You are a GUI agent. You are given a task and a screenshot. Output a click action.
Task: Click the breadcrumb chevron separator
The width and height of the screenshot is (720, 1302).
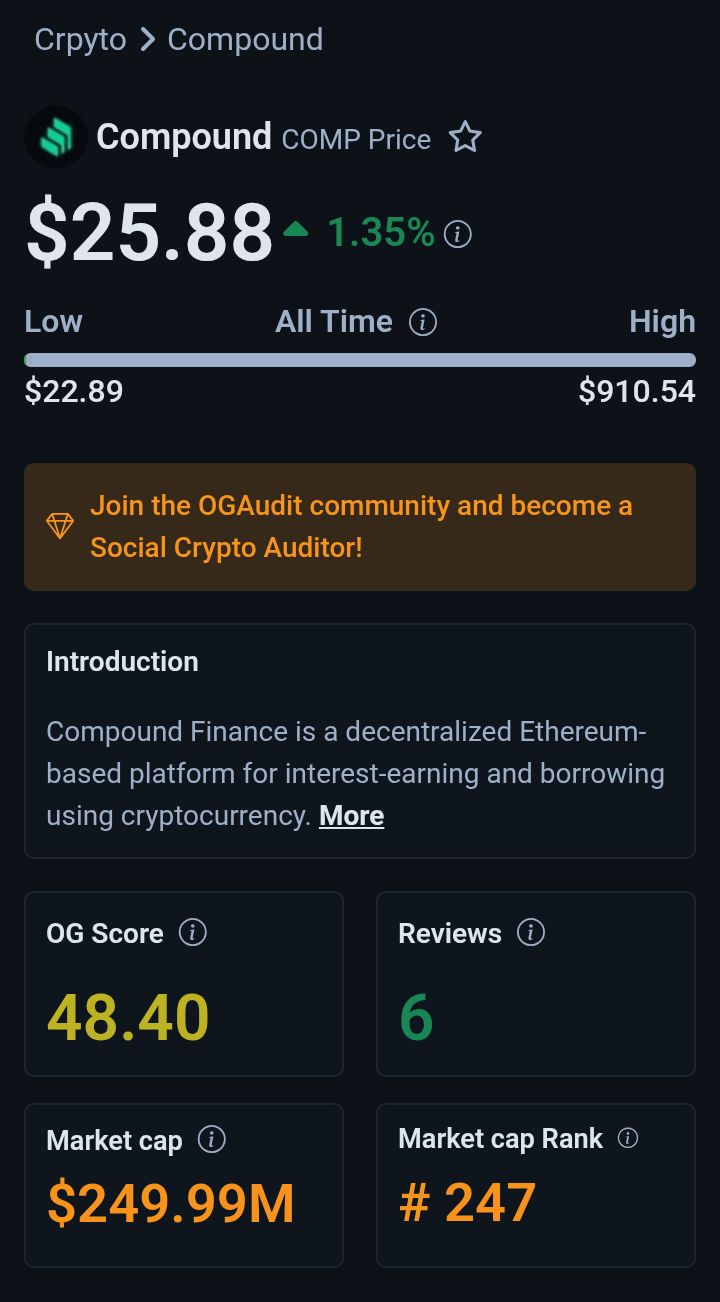[x=147, y=40]
